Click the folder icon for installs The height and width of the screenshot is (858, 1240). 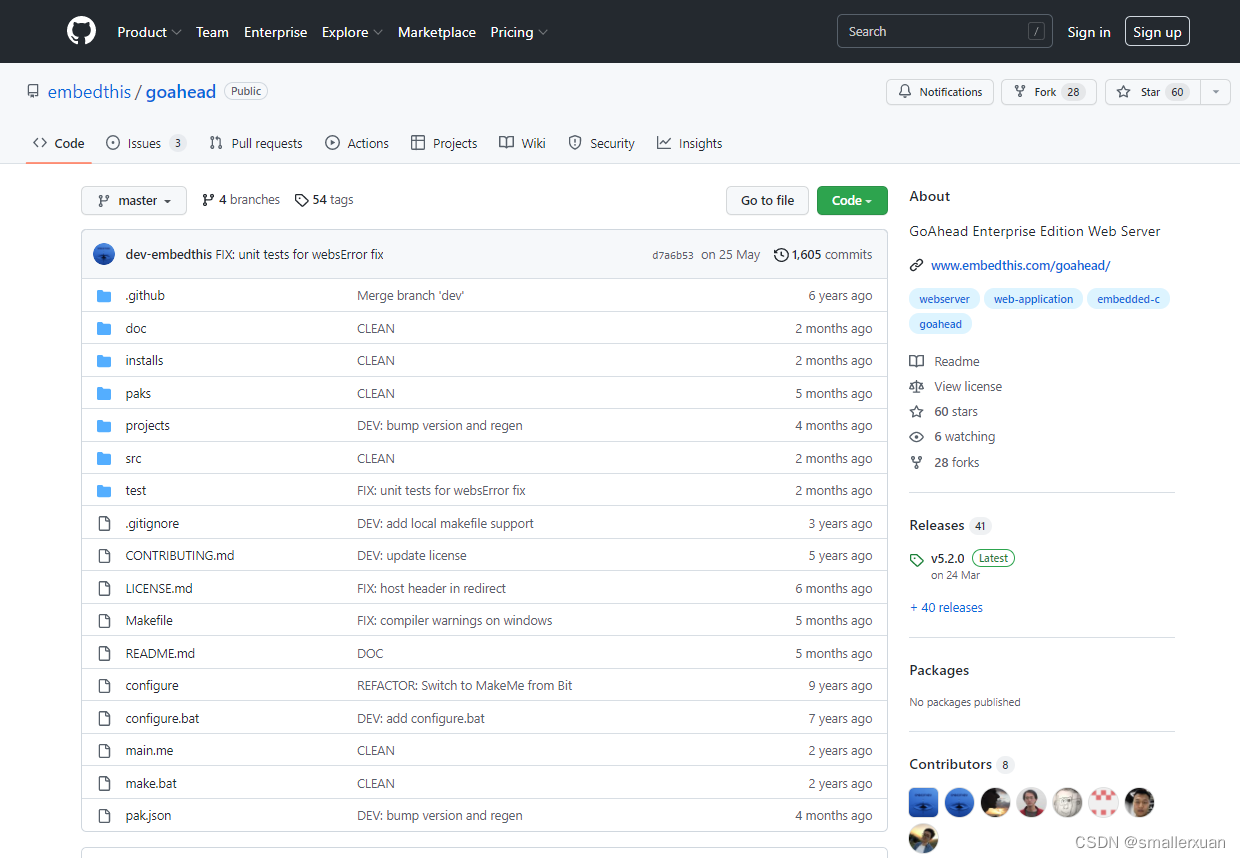tap(104, 361)
